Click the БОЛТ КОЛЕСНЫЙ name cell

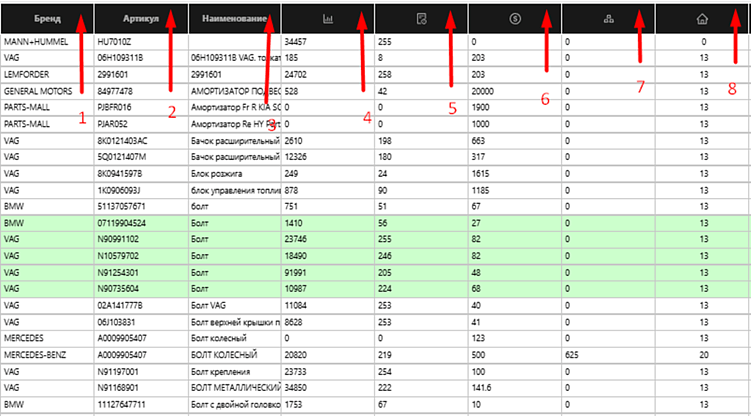(235, 355)
